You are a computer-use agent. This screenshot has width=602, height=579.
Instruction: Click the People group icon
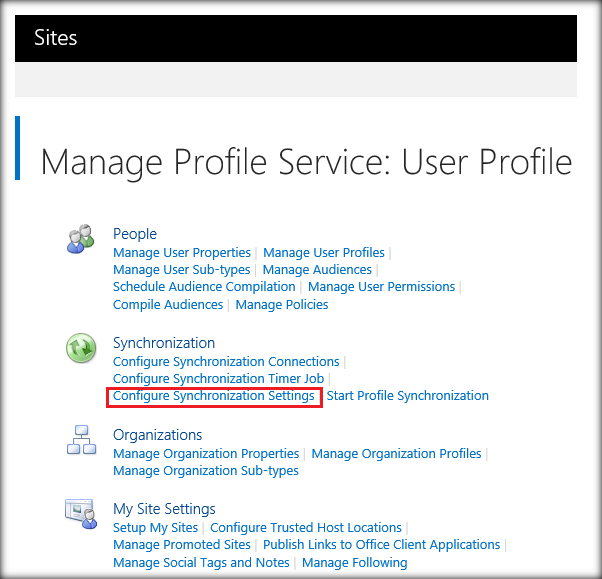point(81,239)
